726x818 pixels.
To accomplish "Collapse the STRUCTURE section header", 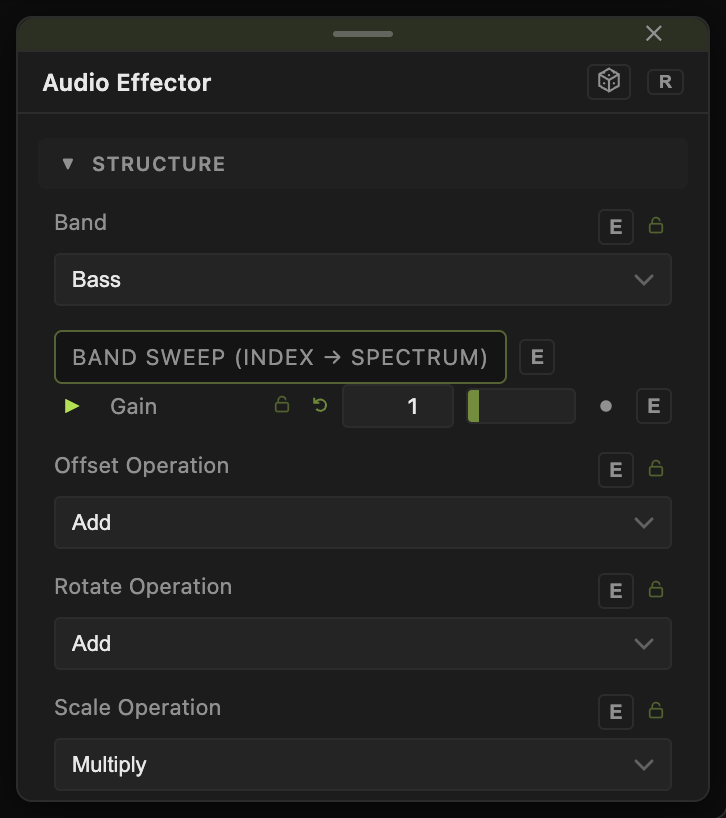I will [362, 164].
